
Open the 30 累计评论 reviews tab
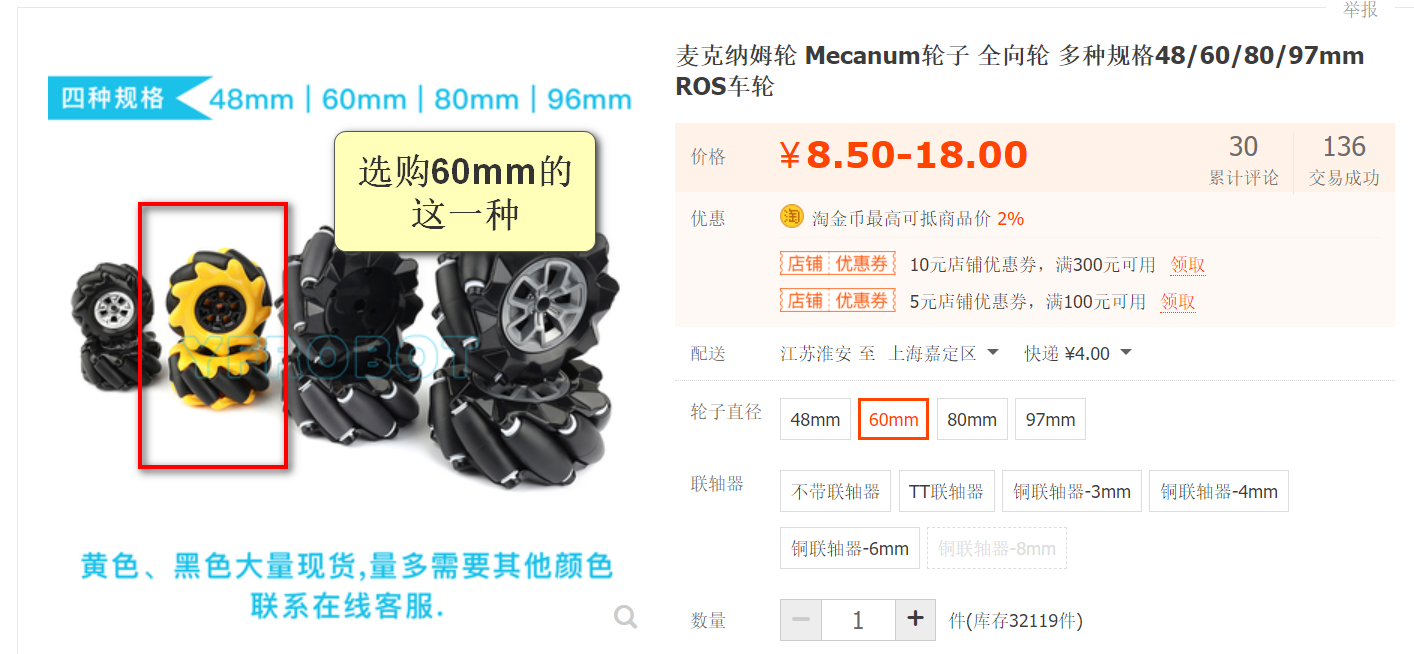point(1243,160)
